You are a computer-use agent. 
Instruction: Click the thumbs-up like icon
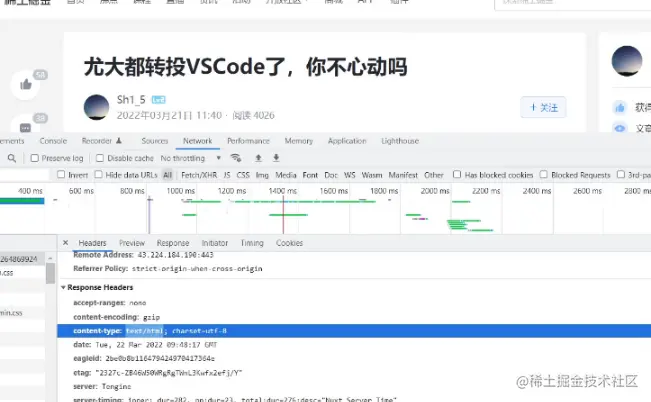point(26,85)
